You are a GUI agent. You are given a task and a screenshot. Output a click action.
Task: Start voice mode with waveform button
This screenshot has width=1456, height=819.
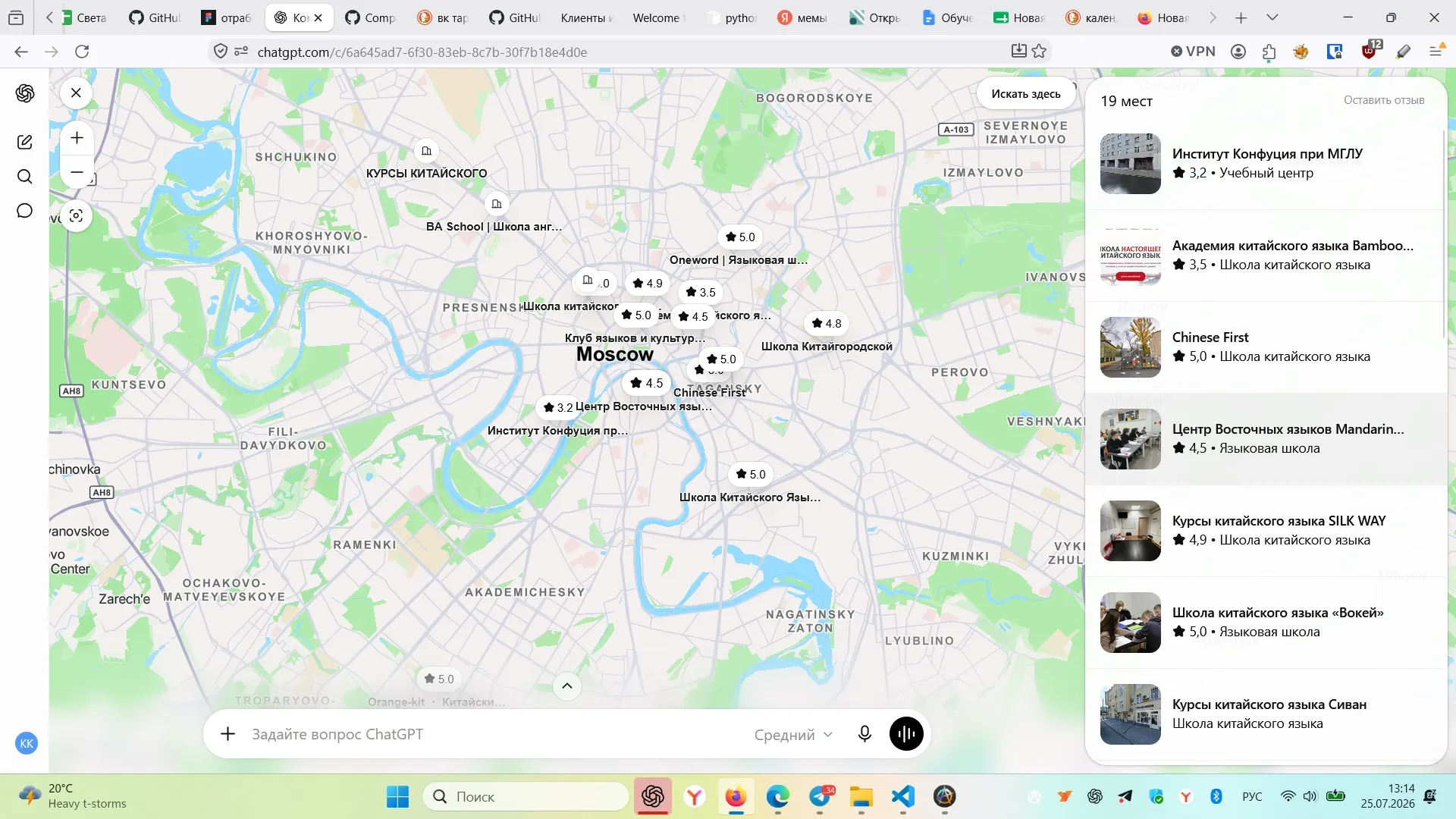[x=906, y=734]
